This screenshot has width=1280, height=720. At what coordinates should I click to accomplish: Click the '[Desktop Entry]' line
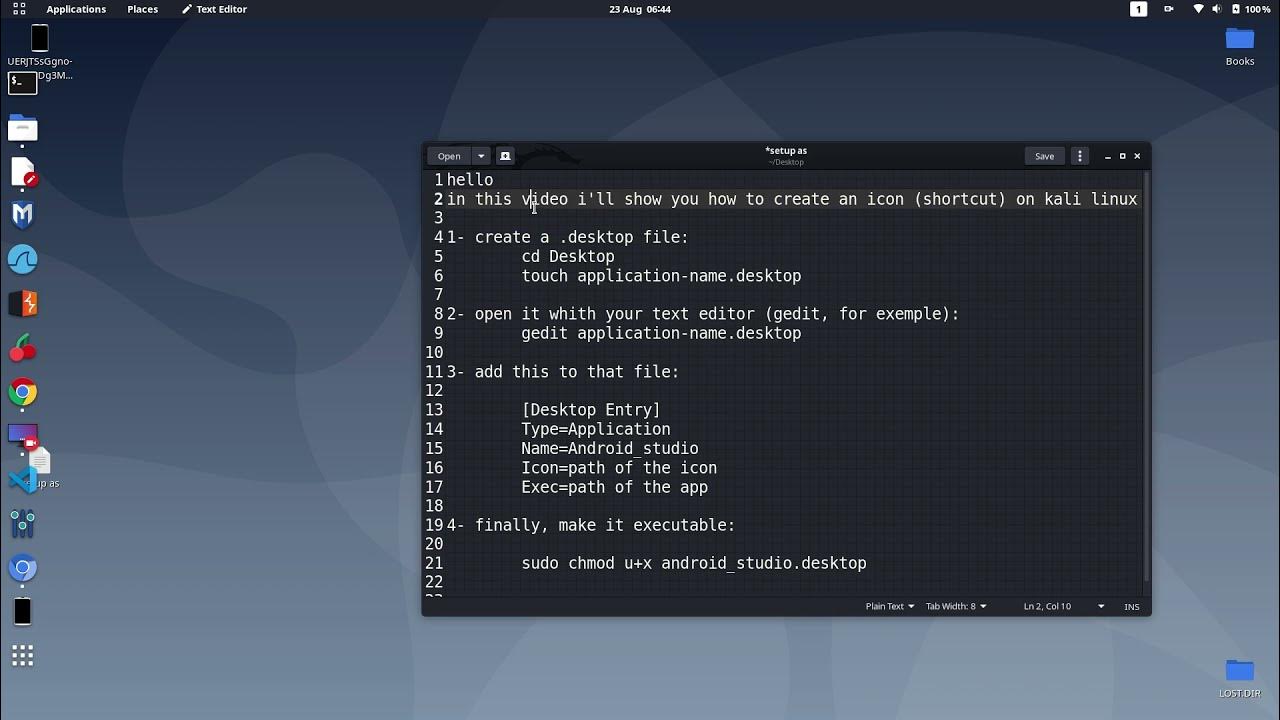[x=591, y=410]
